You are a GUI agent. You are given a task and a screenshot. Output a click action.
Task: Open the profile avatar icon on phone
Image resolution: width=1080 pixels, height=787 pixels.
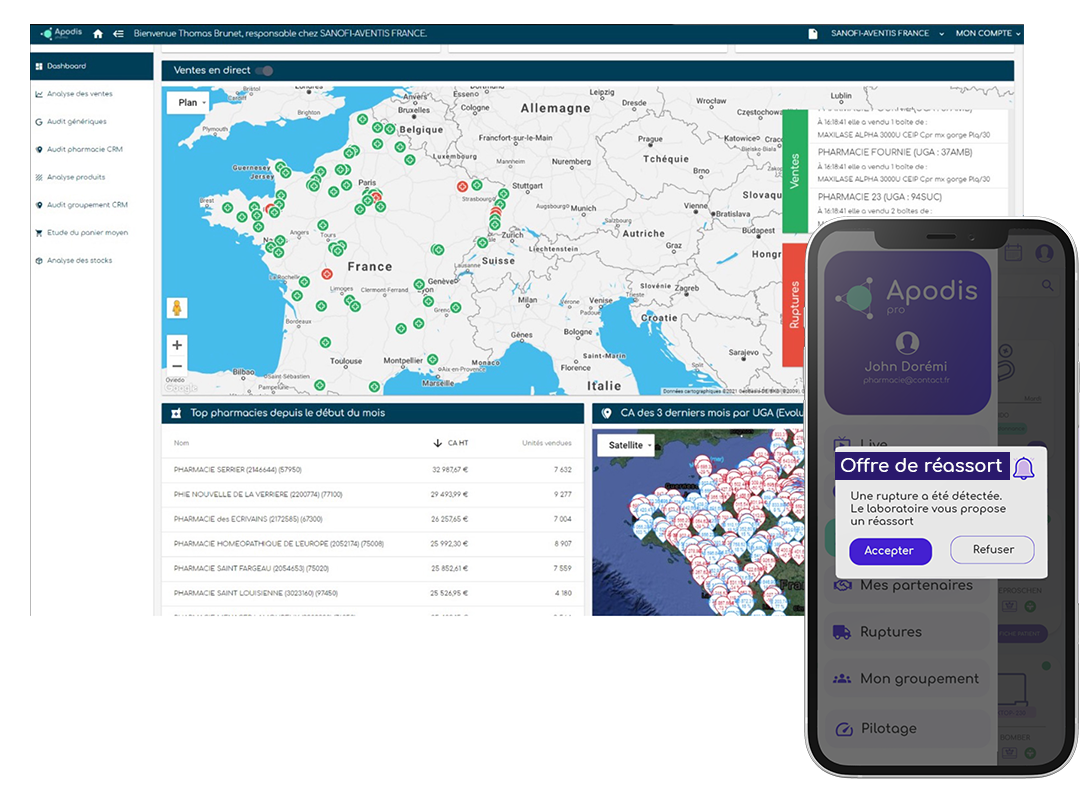(x=1044, y=253)
